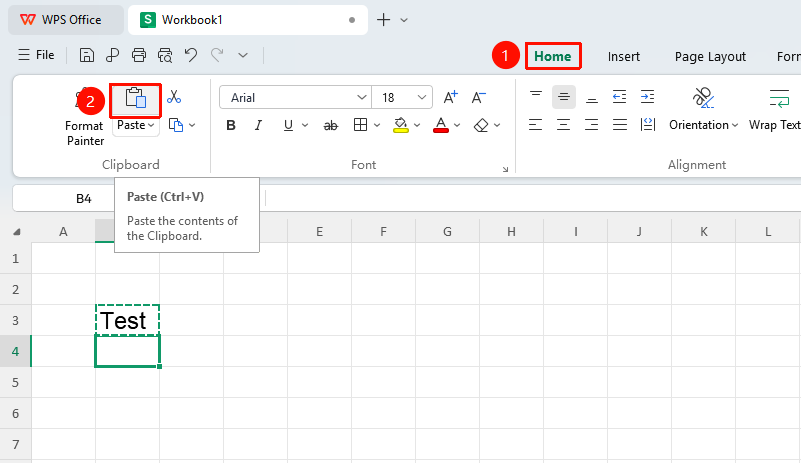The width and height of the screenshot is (801, 463).
Task: Select row 6 header
Action: 15,413
